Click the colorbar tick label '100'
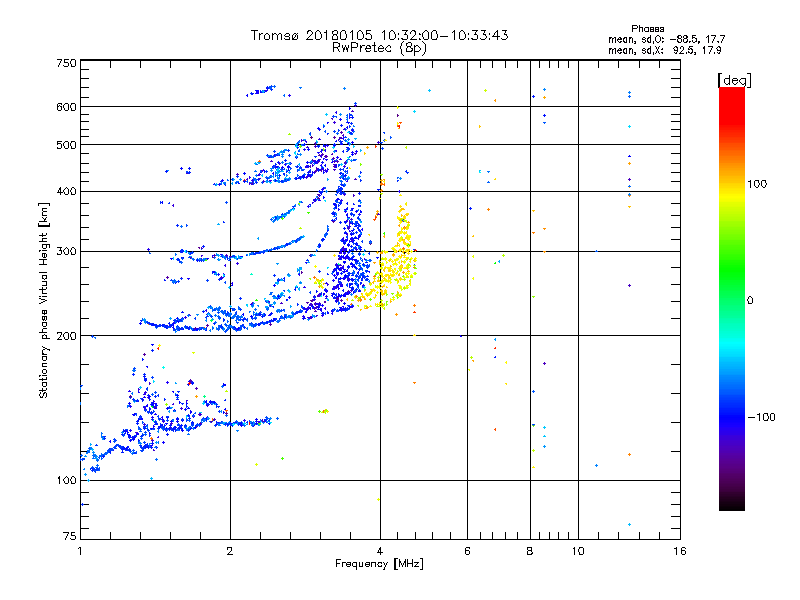 pos(757,184)
